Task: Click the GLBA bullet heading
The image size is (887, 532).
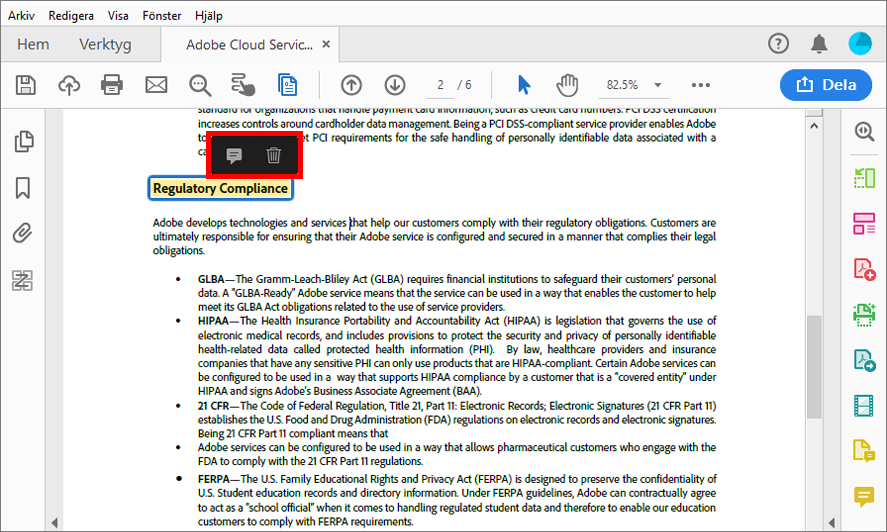Action: tap(211, 279)
